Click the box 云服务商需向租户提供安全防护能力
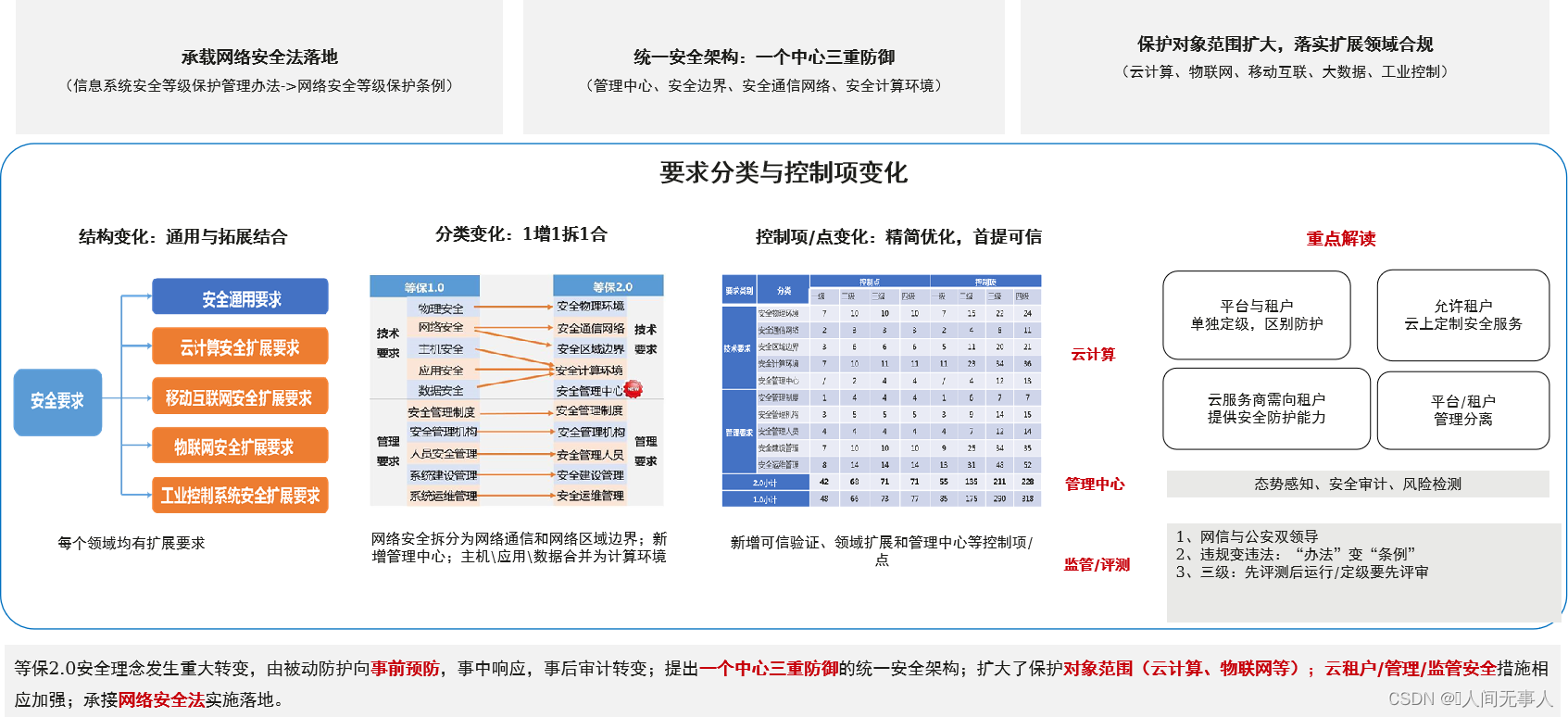The height and width of the screenshot is (717, 1568). tap(1267, 409)
